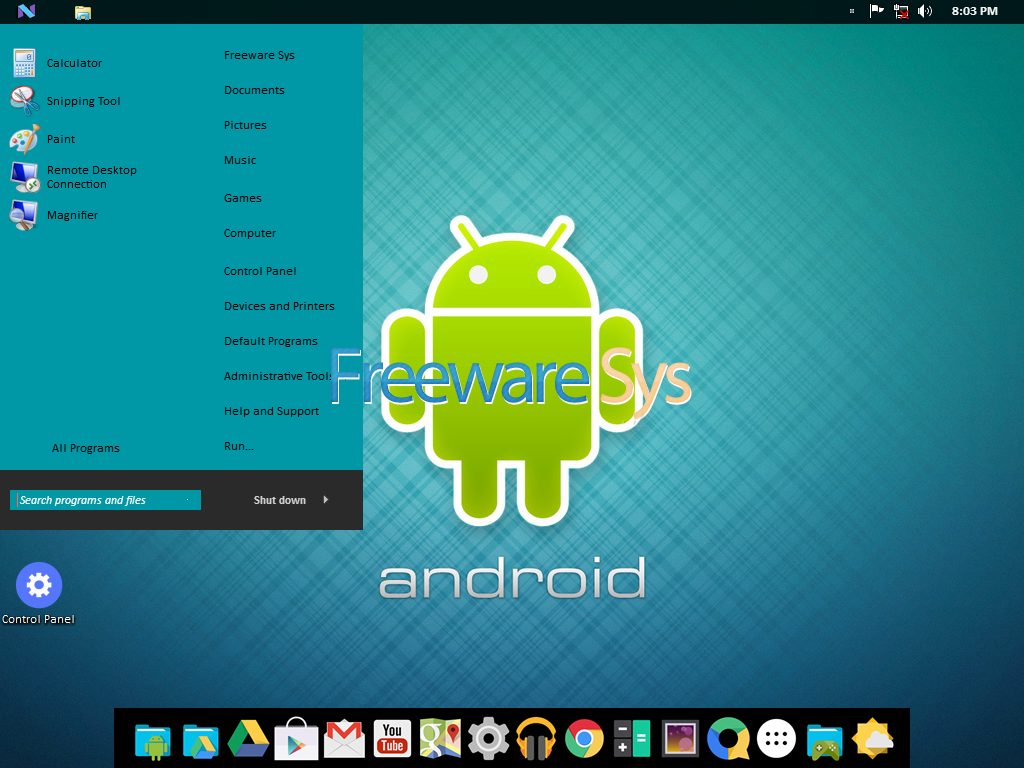Open Control Panel start menu entry
The image size is (1024, 768).
260,271
